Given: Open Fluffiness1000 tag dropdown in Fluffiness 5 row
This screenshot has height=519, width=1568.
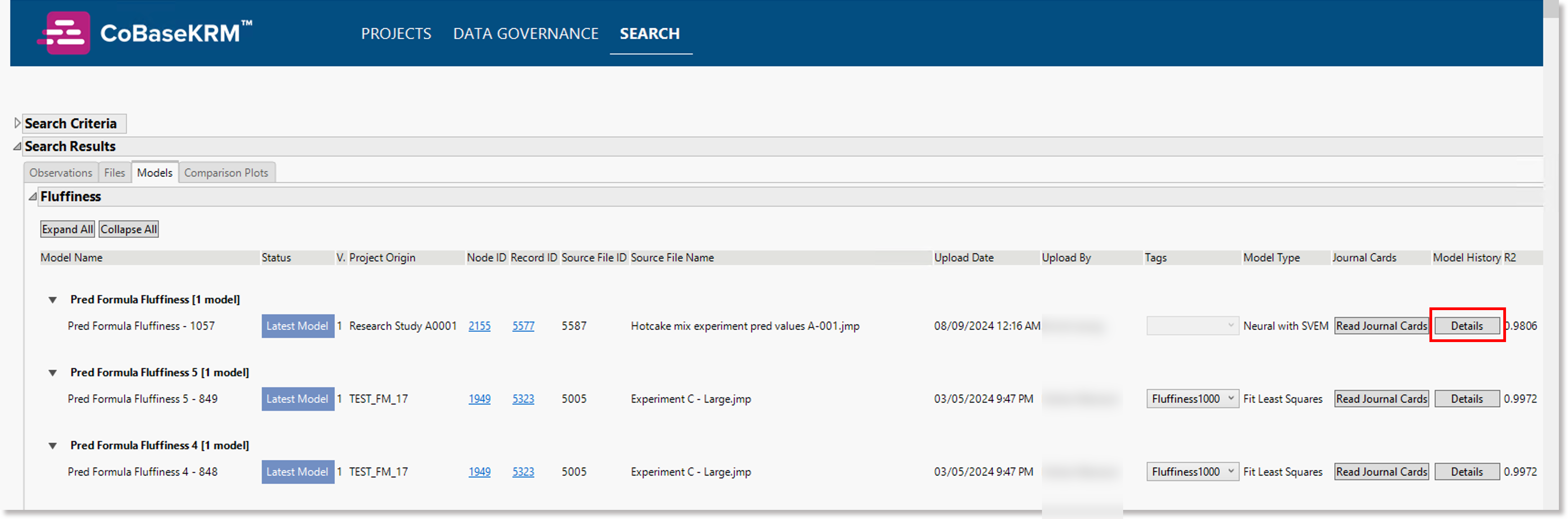Looking at the screenshot, I should coord(1192,399).
